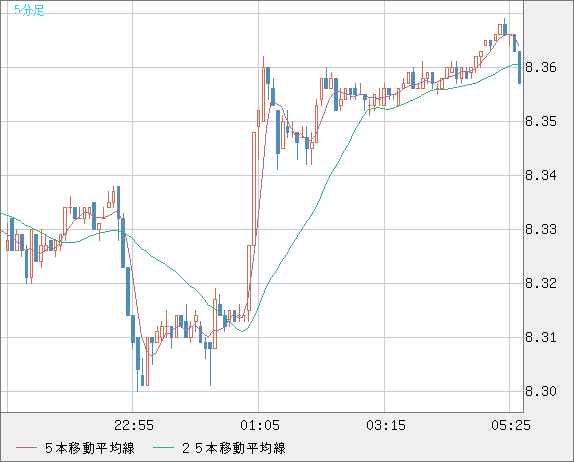The height and width of the screenshot is (462, 574).
Task: Click the 8.33 price axis label
Action: coord(541,230)
